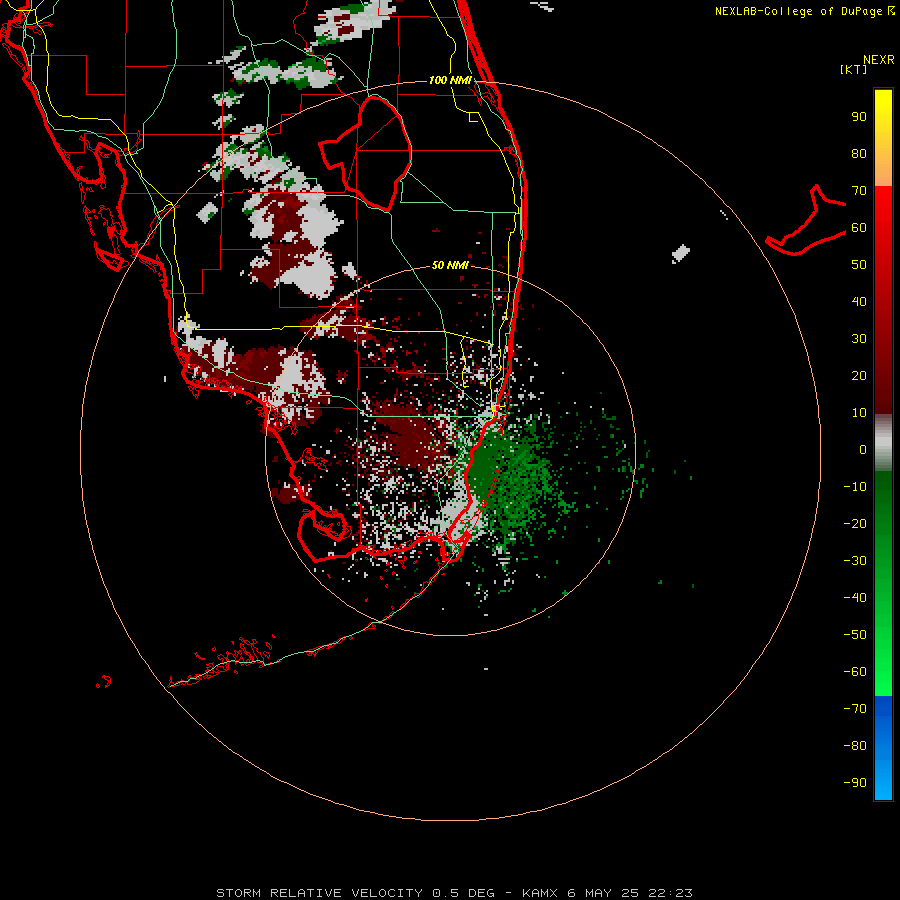Click the 50 value on the velocity scale

pyautogui.click(x=859, y=265)
